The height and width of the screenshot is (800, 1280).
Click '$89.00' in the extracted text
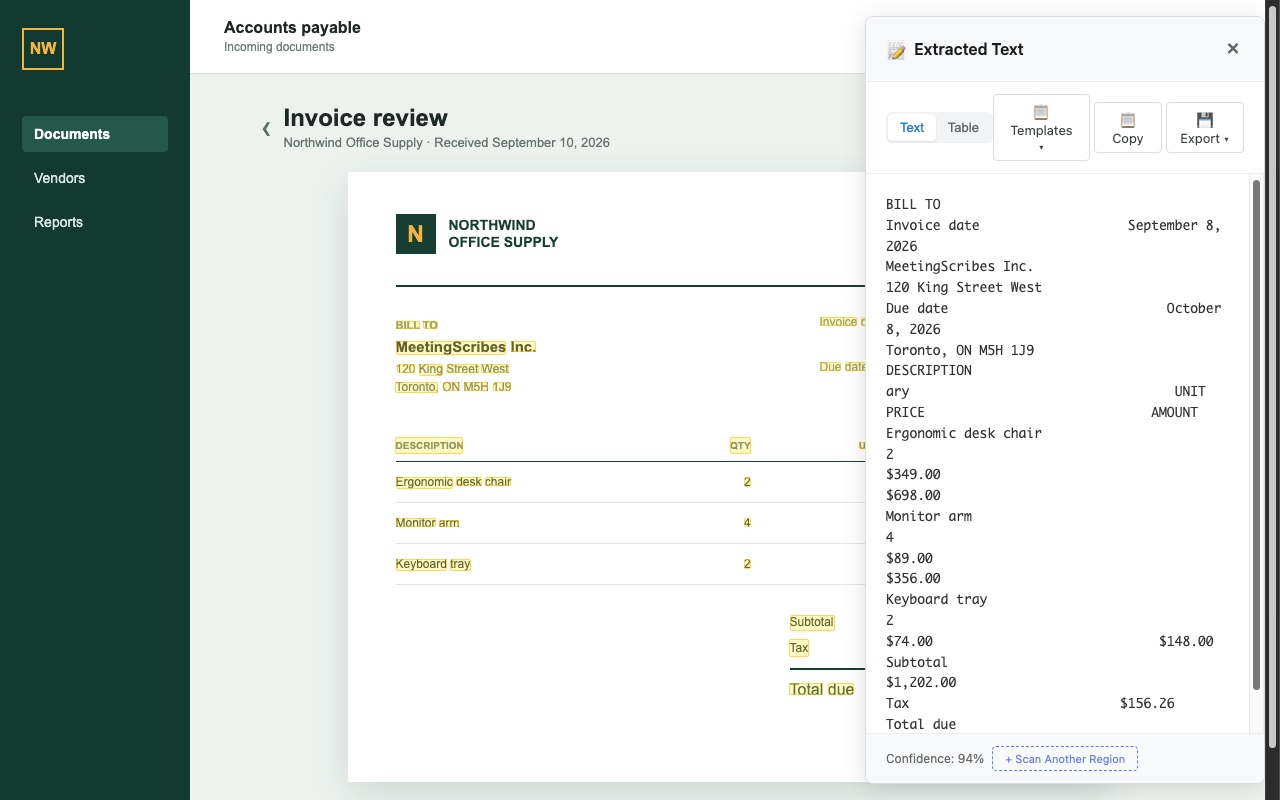[x=909, y=558]
